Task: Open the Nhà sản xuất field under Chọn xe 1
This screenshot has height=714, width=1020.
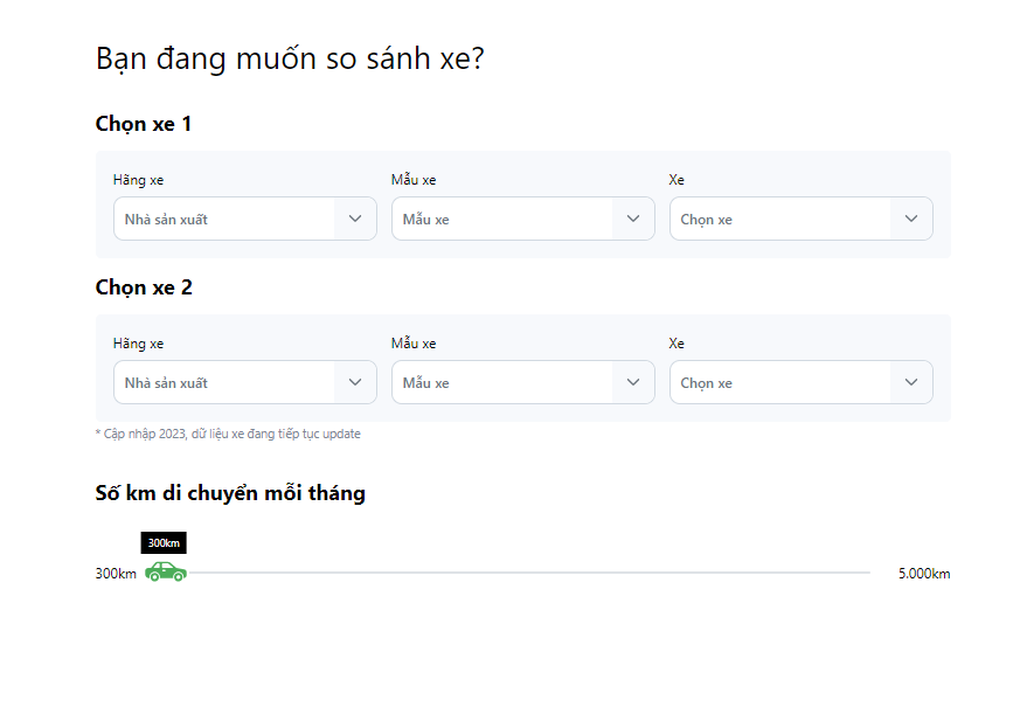Action: [225, 219]
